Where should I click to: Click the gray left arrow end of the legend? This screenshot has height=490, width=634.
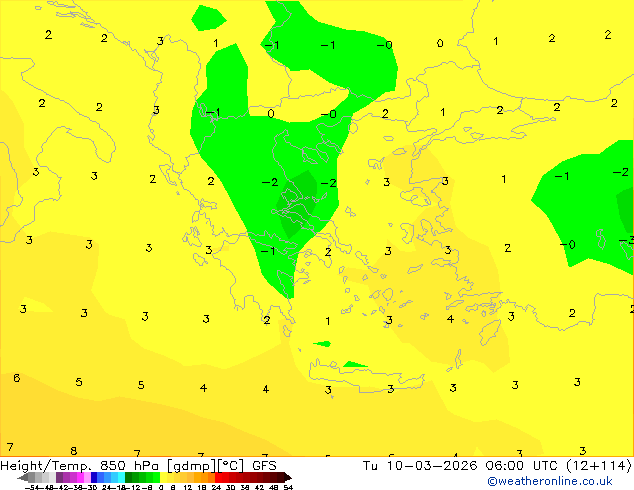[22, 478]
